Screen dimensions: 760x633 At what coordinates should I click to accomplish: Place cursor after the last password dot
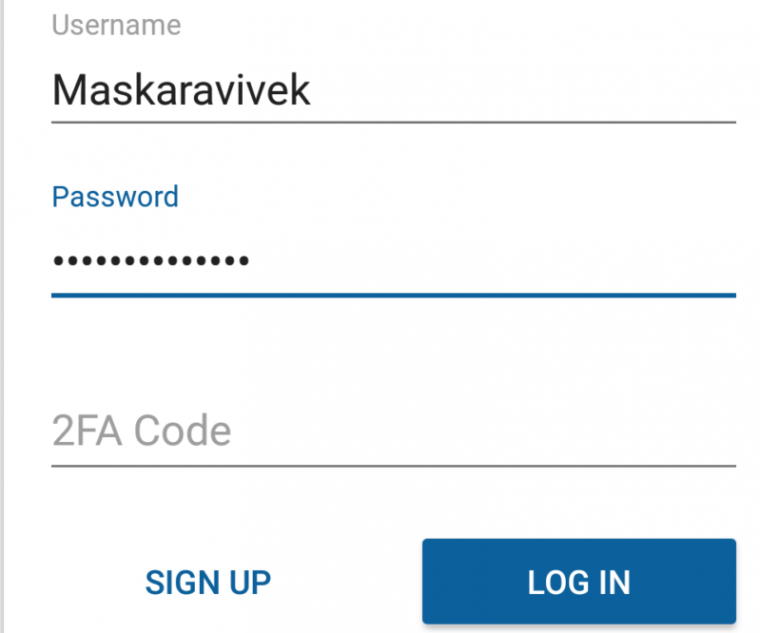click(251, 262)
